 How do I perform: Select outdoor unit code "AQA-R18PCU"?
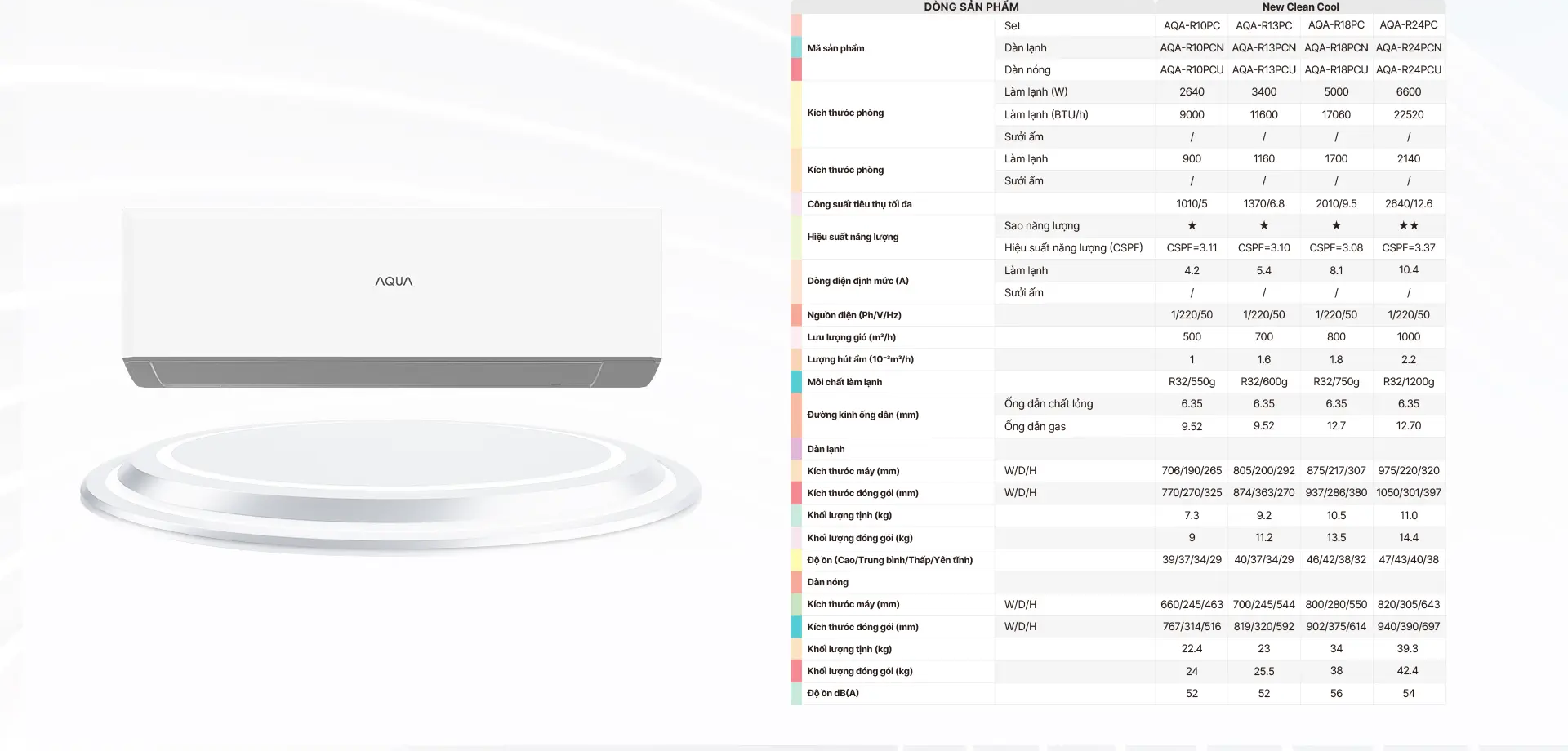tap(1336, 69)
